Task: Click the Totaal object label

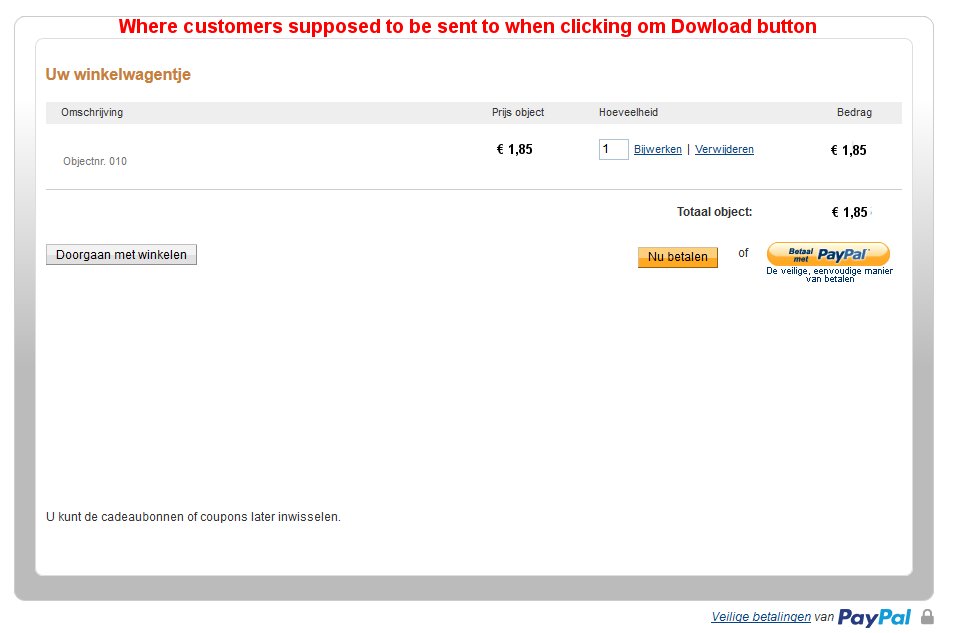Action: 714,212
